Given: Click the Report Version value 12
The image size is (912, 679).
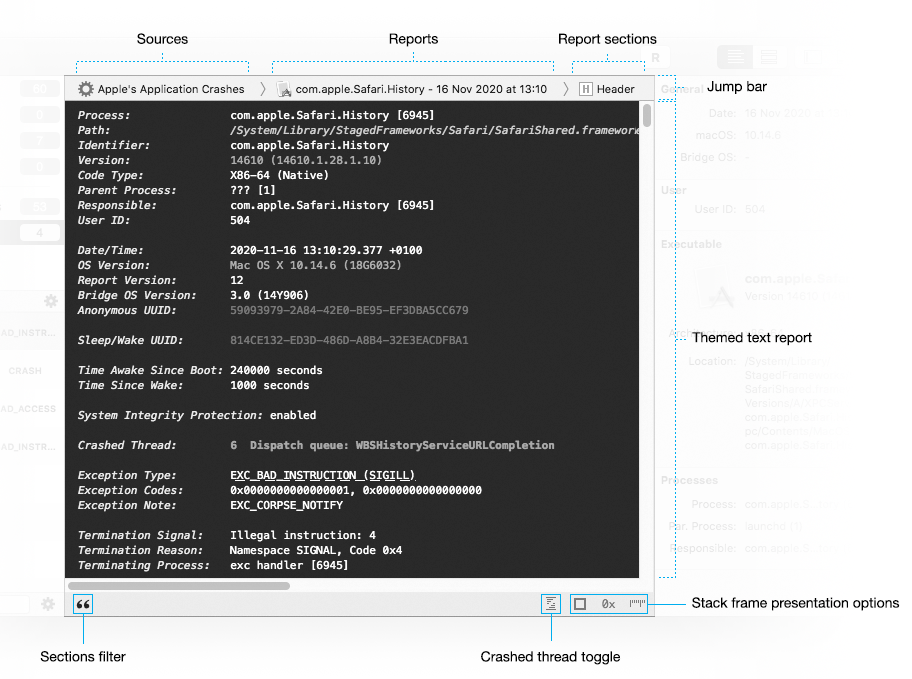Looking at the screenshot, I should [236, 280].
